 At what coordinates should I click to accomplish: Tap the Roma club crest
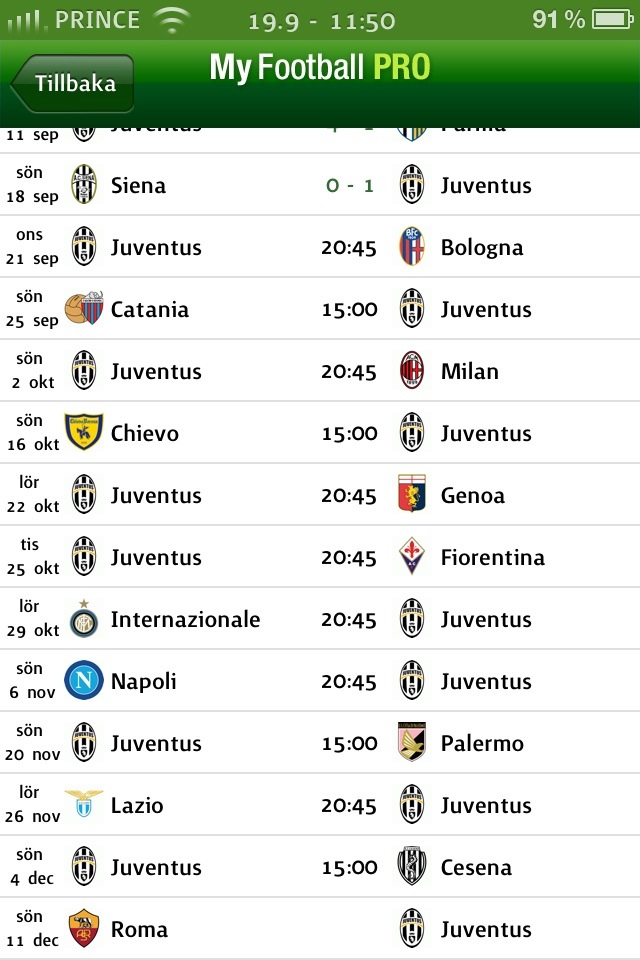tap(84, 928)
